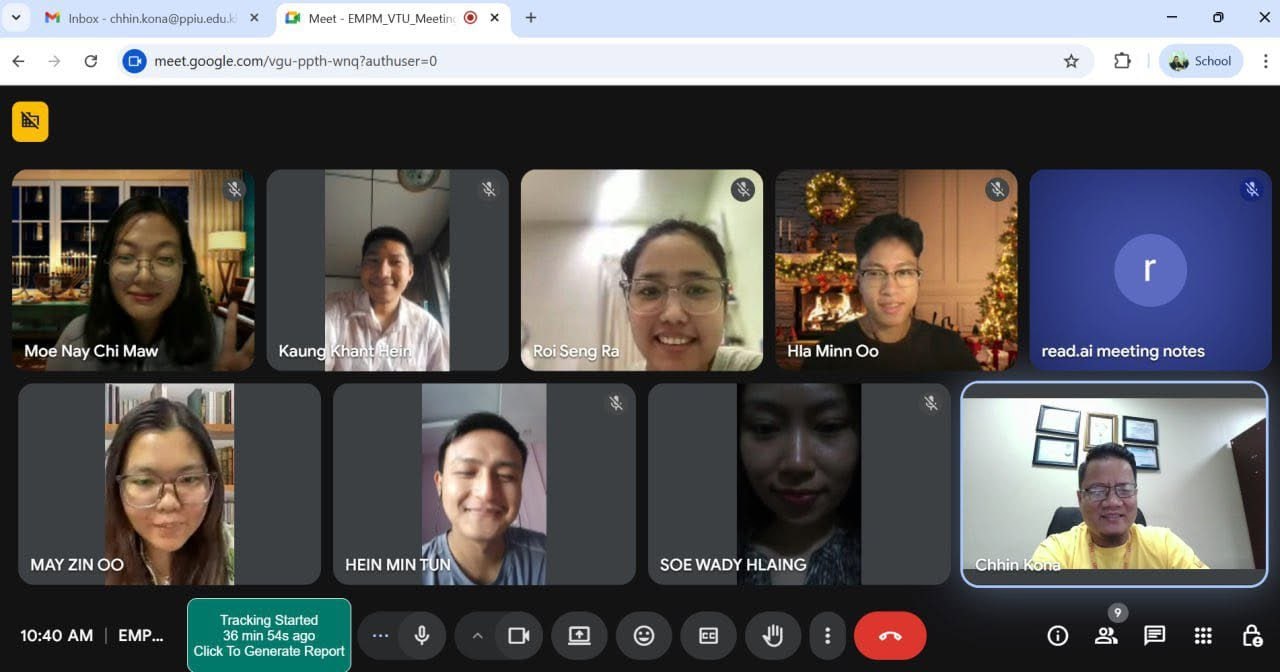Raise your hand in the meeting
The height and width of the screenshot is (672, 1280).
coord(773,636)
